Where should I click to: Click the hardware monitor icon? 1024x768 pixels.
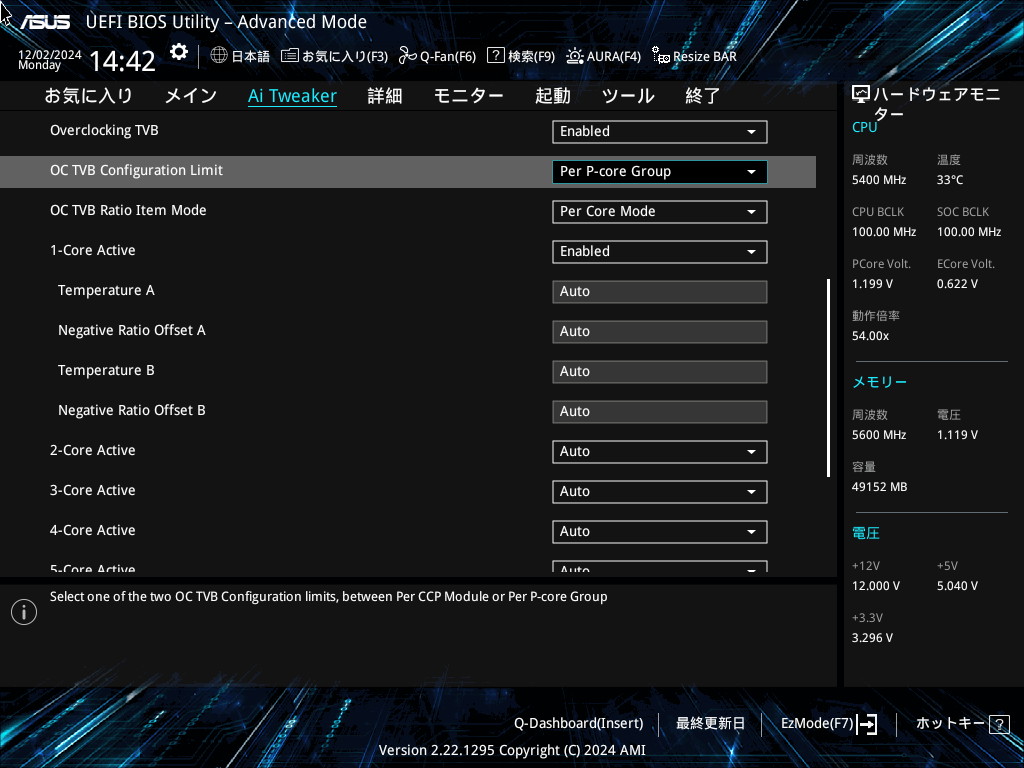point(861,95)
